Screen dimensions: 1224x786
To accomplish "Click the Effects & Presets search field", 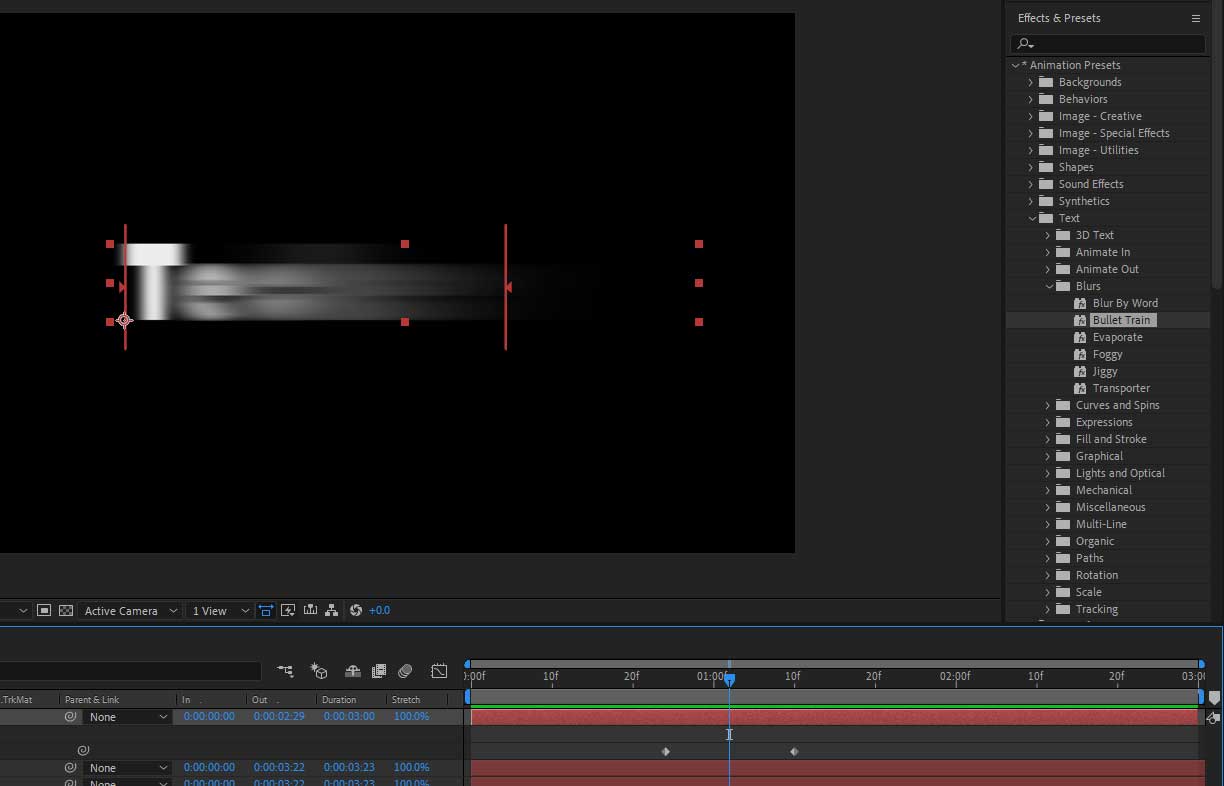I will [x=1108, y=44].
